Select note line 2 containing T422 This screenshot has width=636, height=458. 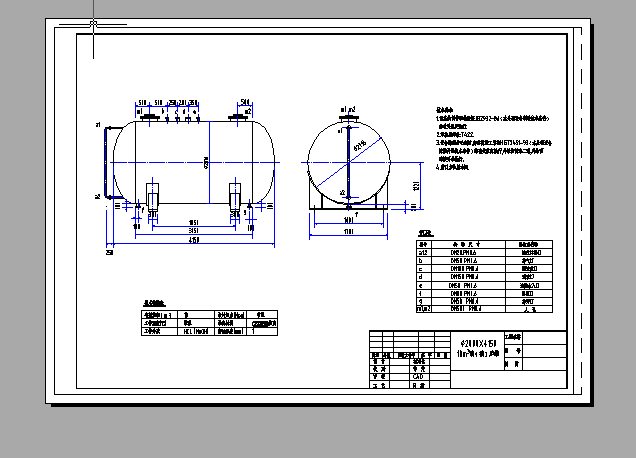click(x=455, y=134)
